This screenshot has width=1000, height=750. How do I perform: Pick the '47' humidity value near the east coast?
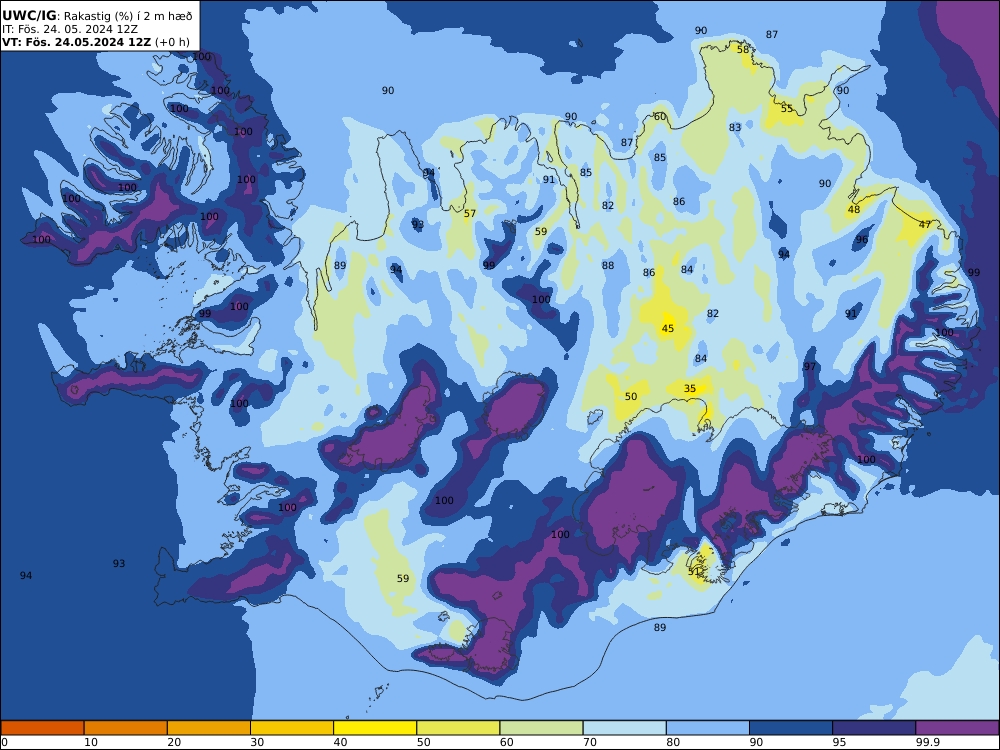click(925, 224)
